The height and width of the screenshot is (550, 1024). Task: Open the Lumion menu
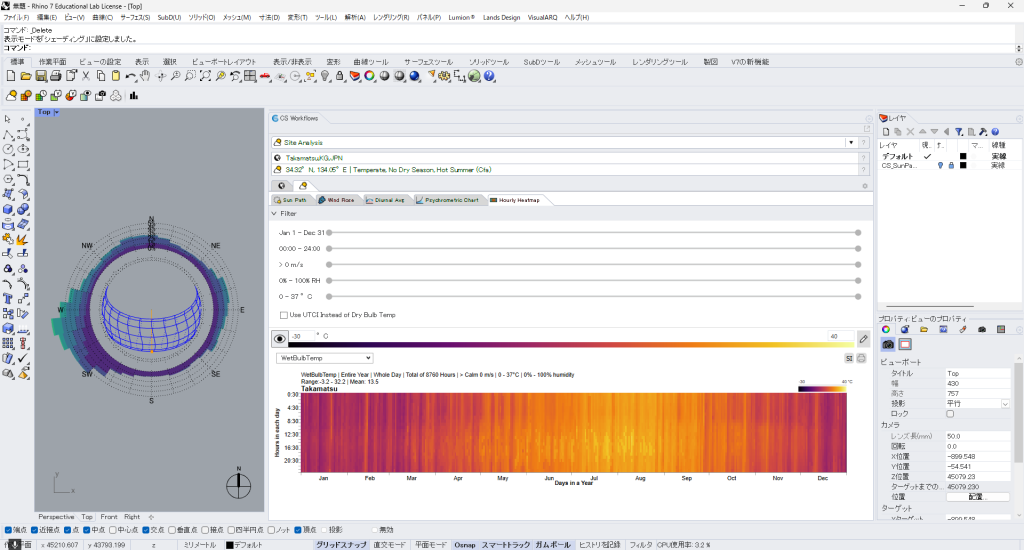tap(459, 18)
